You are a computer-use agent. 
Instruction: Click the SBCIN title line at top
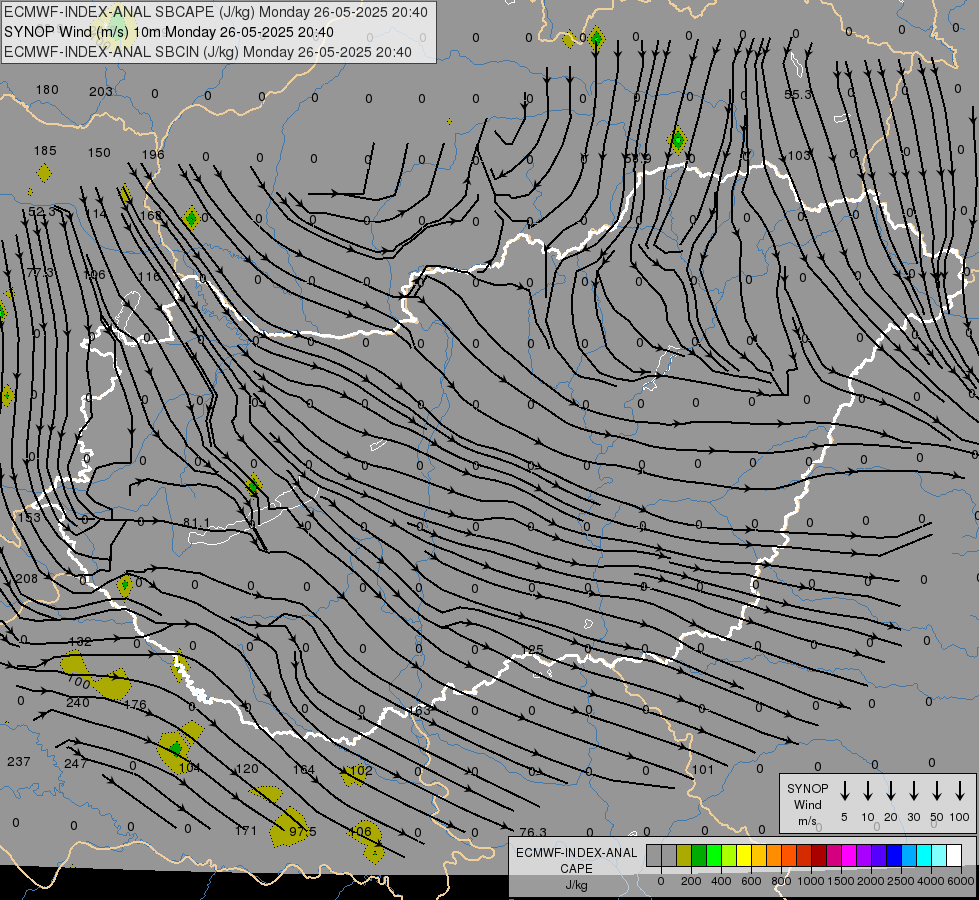point(208,52)
